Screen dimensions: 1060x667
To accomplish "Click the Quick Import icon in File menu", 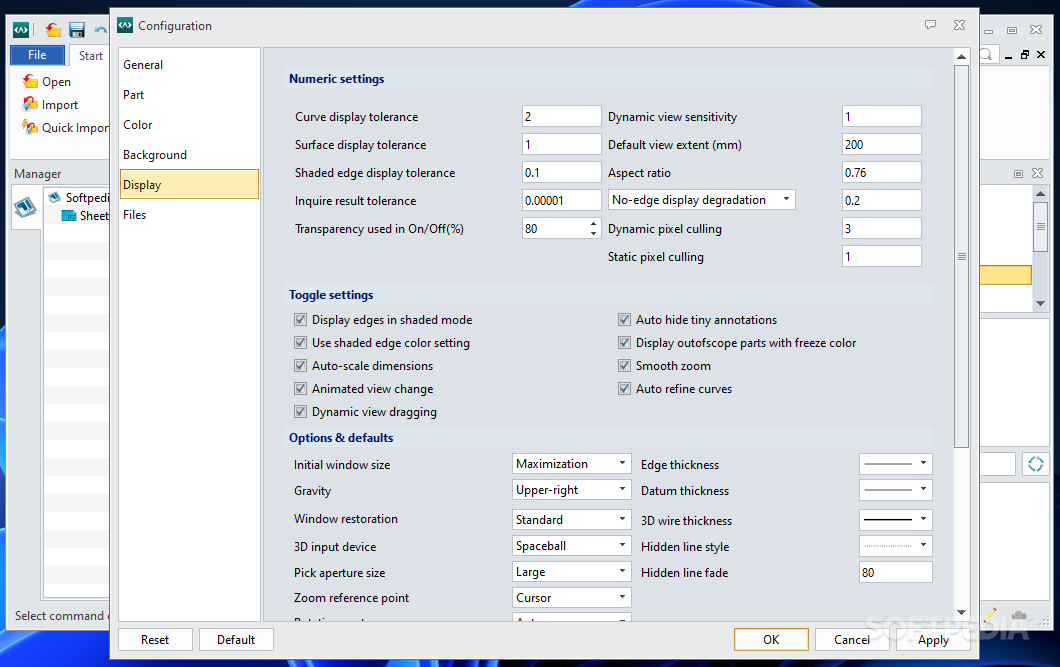I will pos(30,127).
